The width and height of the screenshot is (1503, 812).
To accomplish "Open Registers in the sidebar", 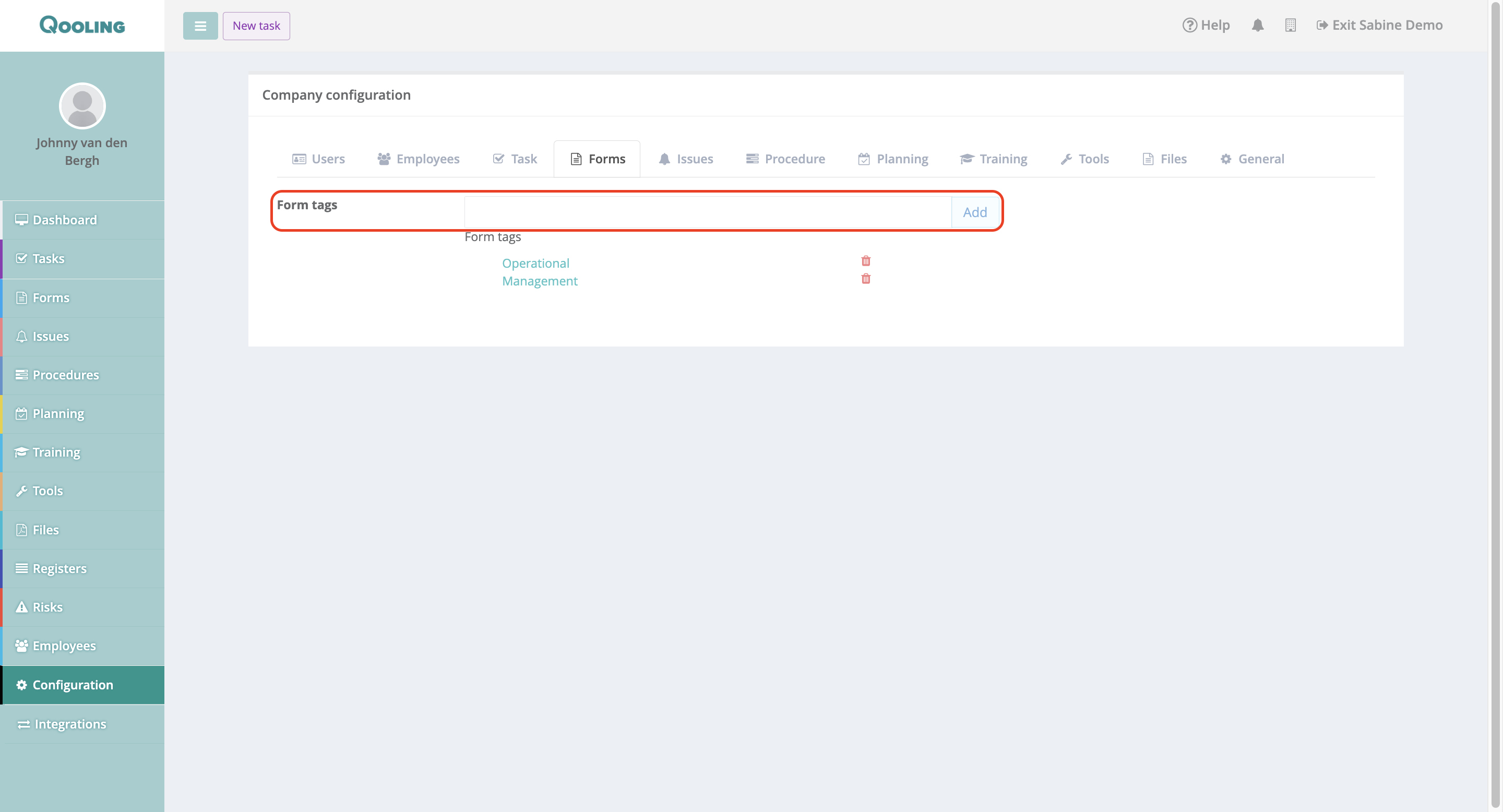I will pyautogui.click(x=59, y=568).
